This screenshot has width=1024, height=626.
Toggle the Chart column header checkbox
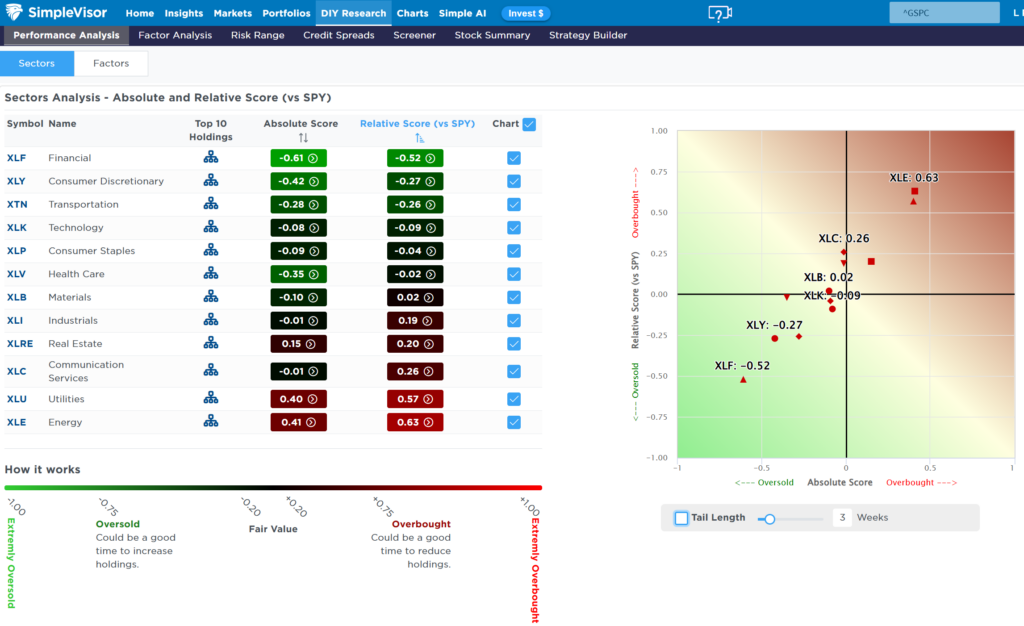(529, 125)
